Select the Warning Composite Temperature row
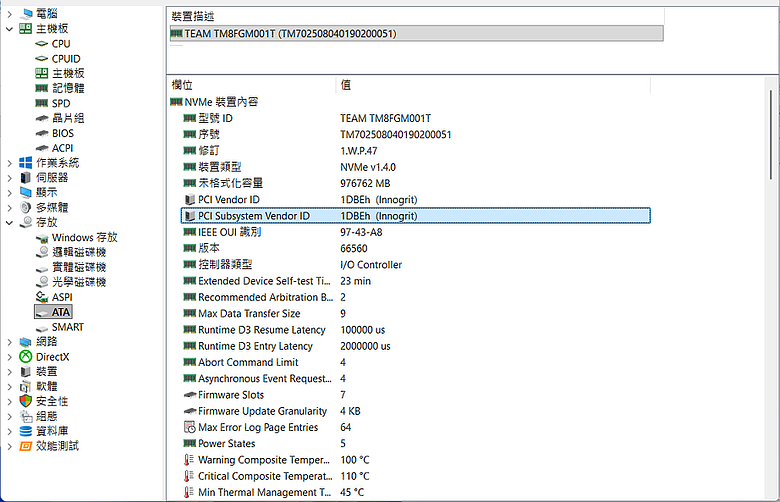 416,460
